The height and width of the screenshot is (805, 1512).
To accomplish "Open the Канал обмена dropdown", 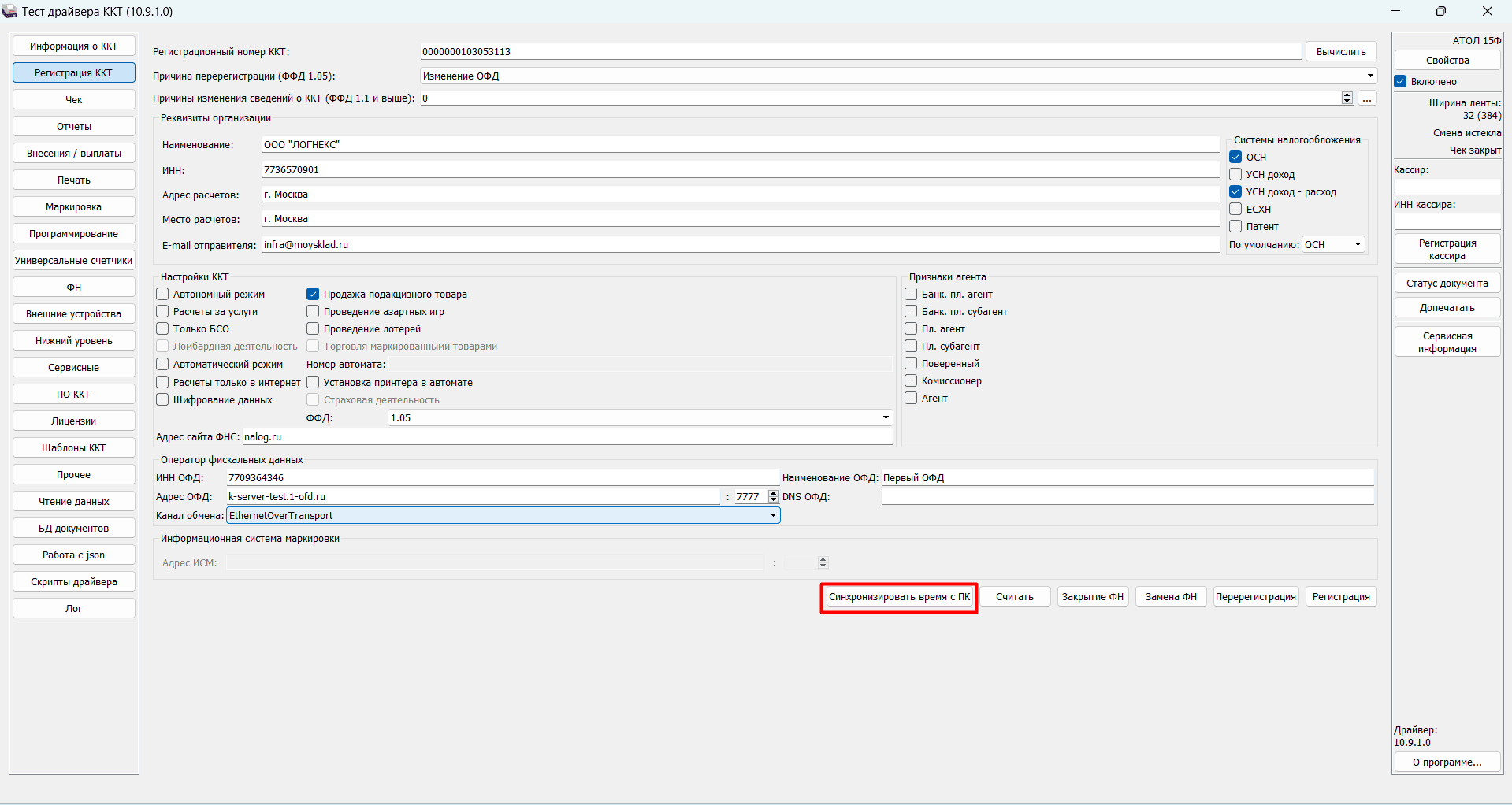I will (773, 515).
